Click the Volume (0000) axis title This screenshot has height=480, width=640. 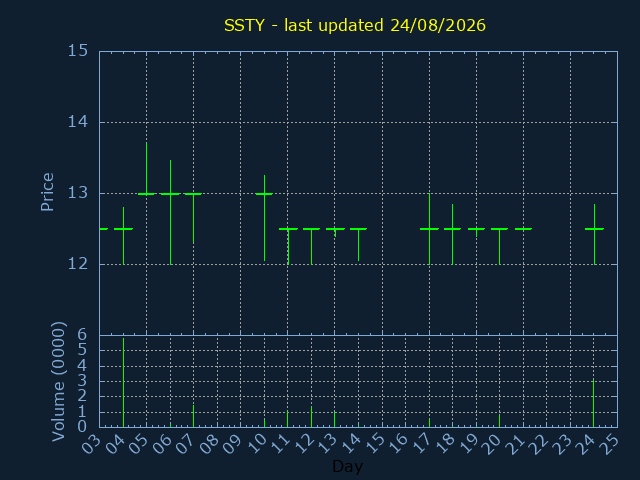58,382
